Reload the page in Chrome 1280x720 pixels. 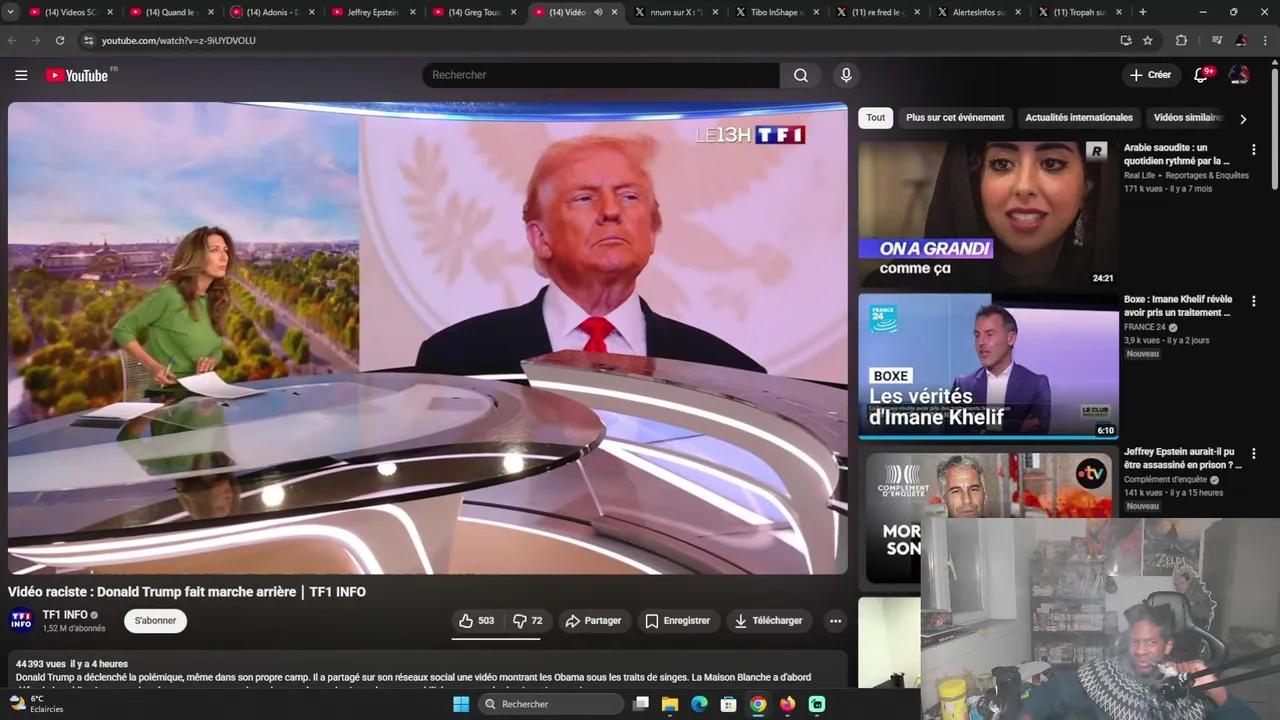tap(60, 40)
